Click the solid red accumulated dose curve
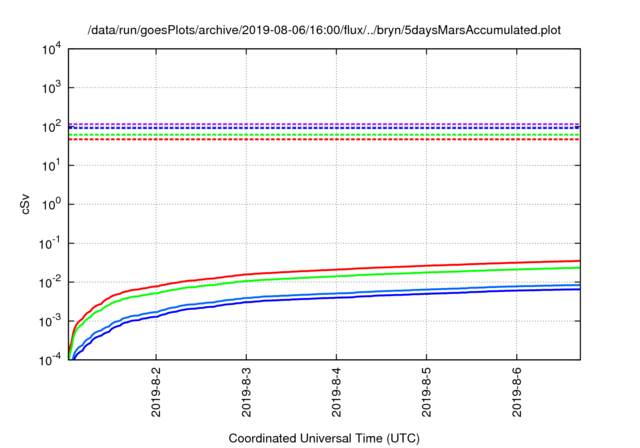The image size is (640, 448). (336, 269)
